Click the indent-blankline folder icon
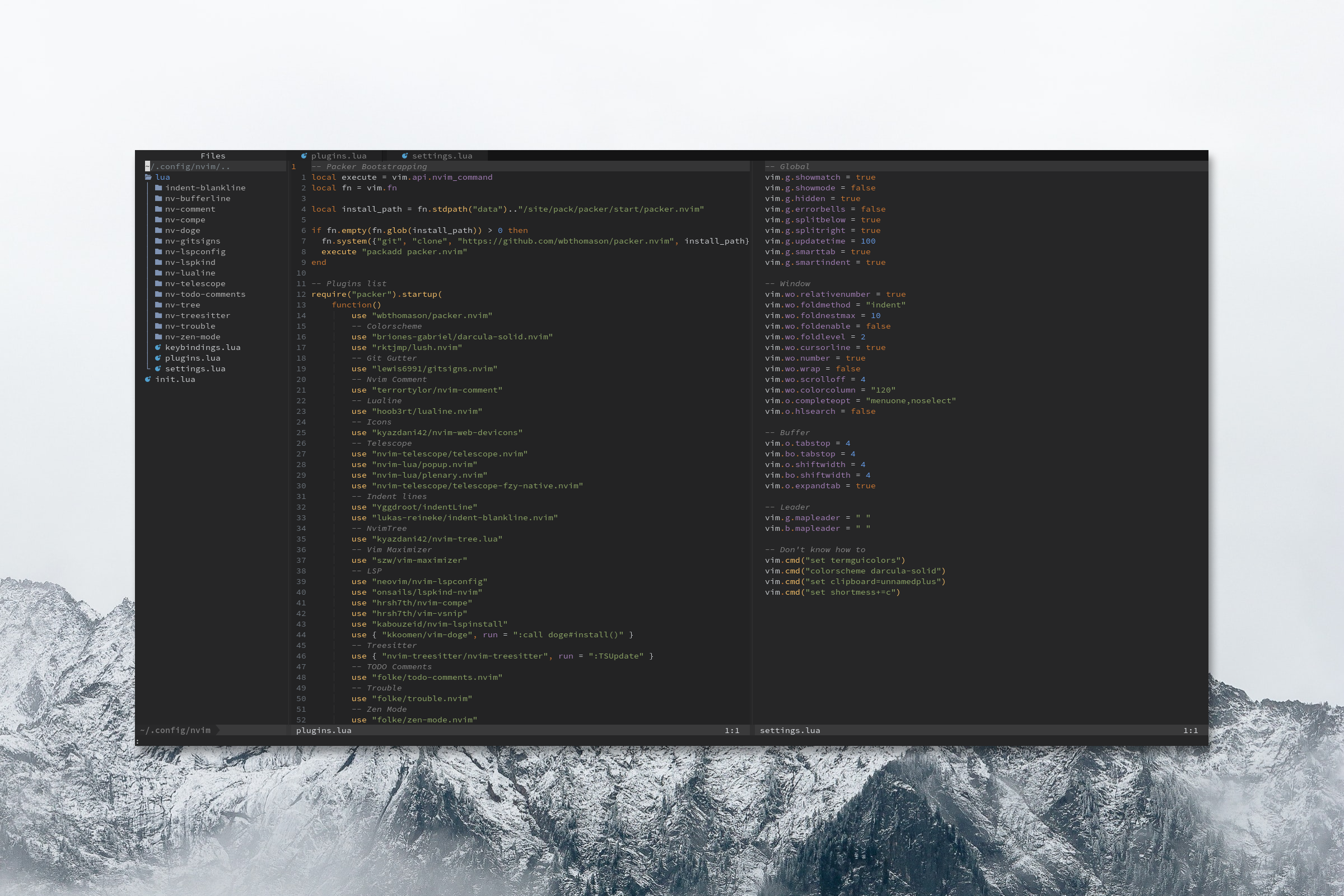This screenshot has height=896, width=1344. (x=159, y=188)
